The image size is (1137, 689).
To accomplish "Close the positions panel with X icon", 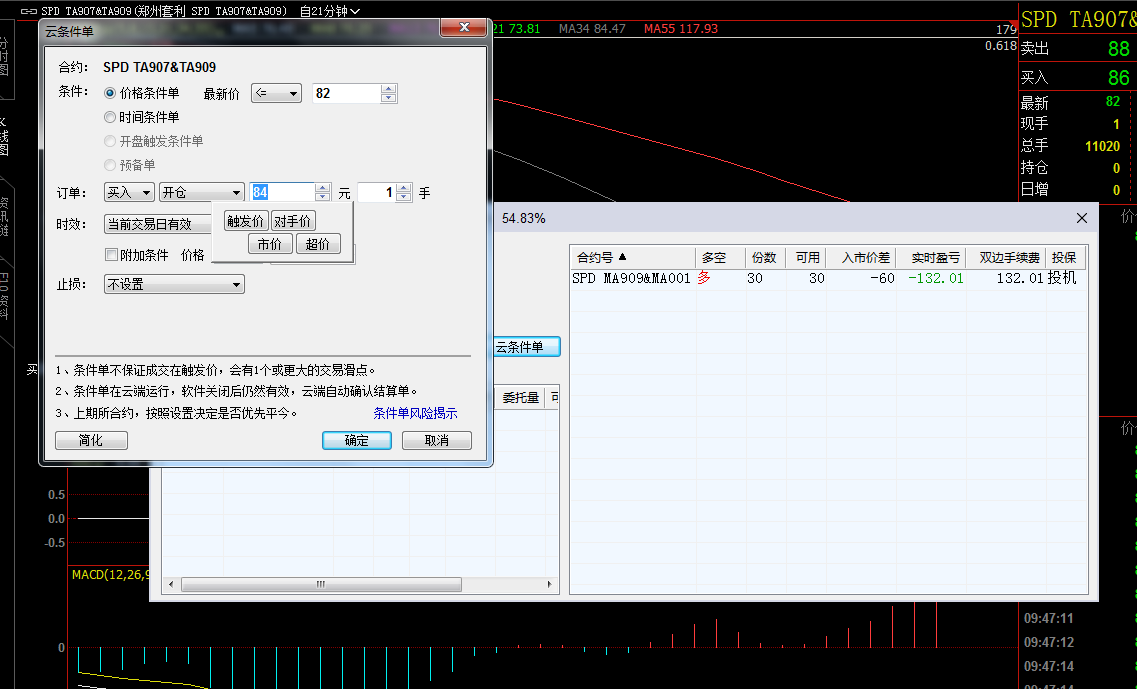I will 1081,218.
